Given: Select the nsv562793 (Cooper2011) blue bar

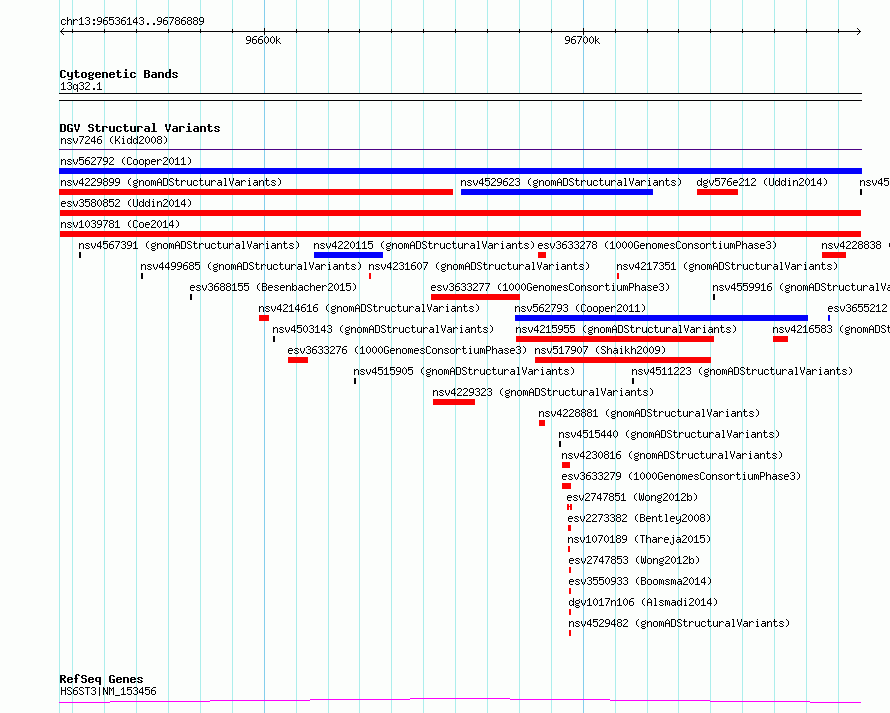Looking at the screenshot, I should coord(661,318).
